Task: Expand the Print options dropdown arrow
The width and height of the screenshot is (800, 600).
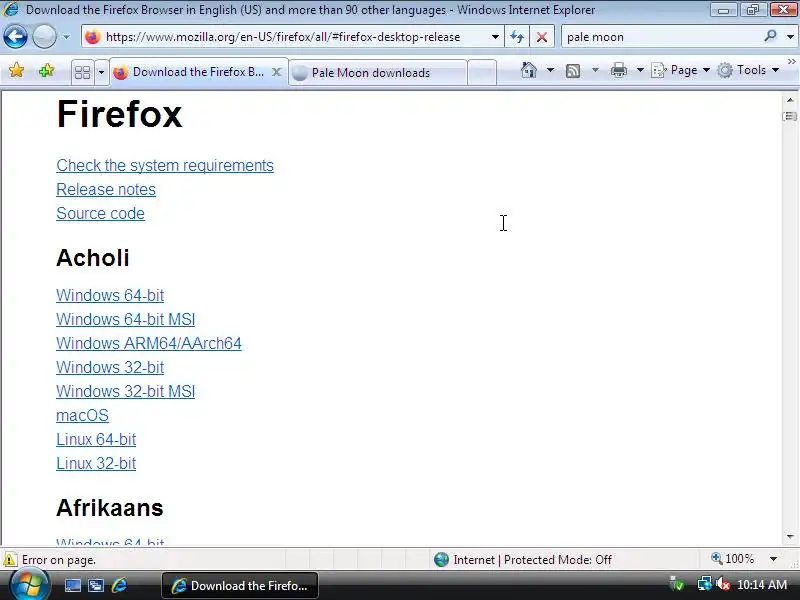Action: (640, 70)
